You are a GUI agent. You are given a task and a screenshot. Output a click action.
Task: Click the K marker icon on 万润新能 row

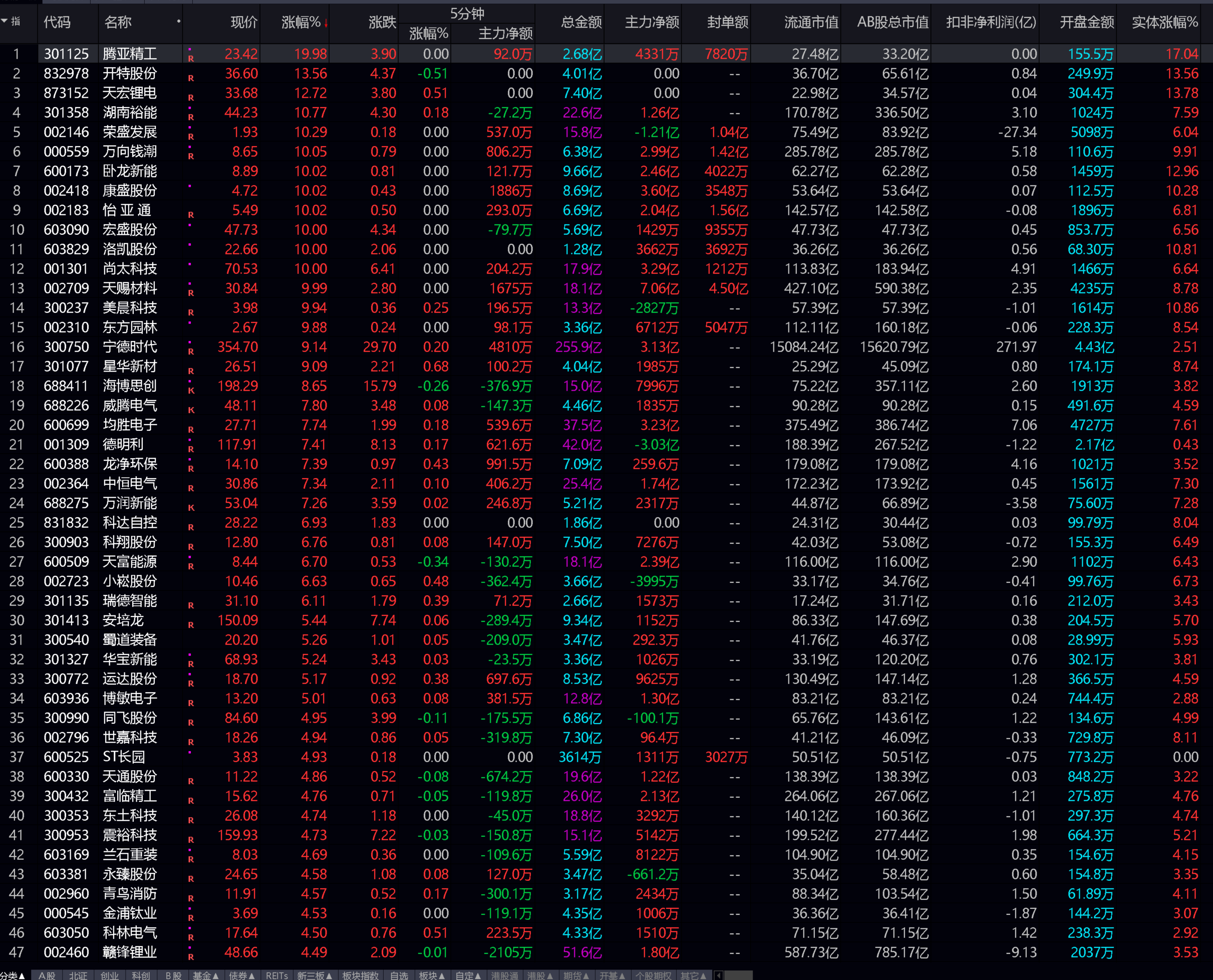pos(191,507)
